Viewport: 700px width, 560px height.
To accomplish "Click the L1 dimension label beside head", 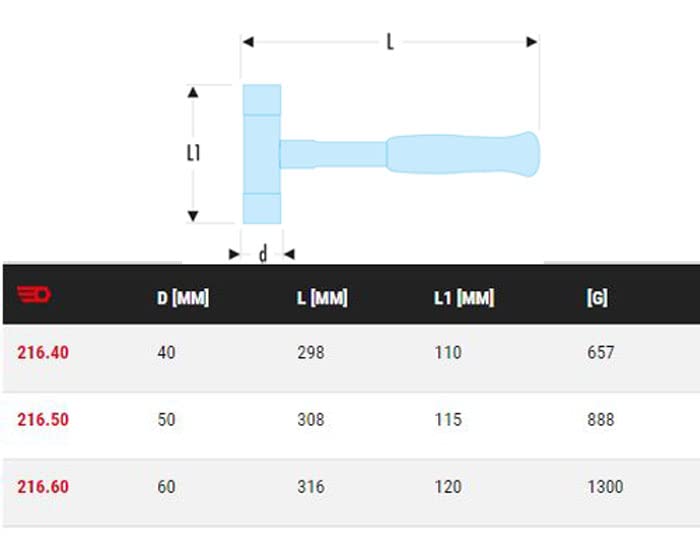I will point(194,153).
